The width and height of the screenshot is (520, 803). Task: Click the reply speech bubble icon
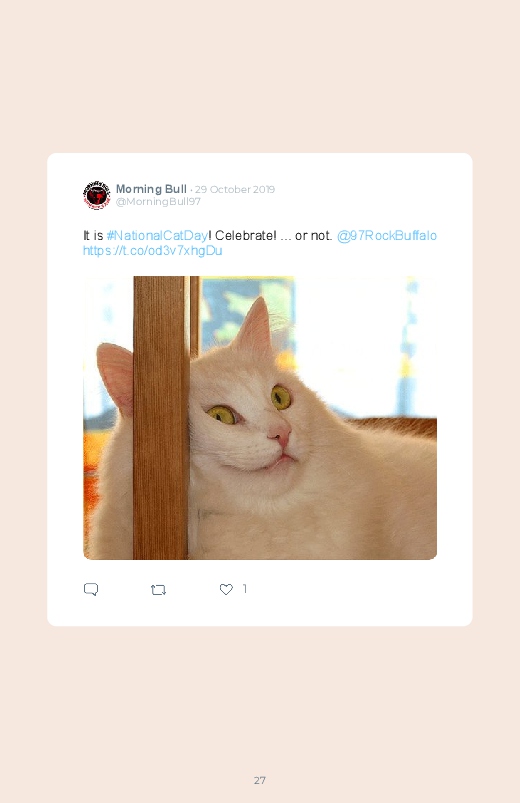pos(91,589)
